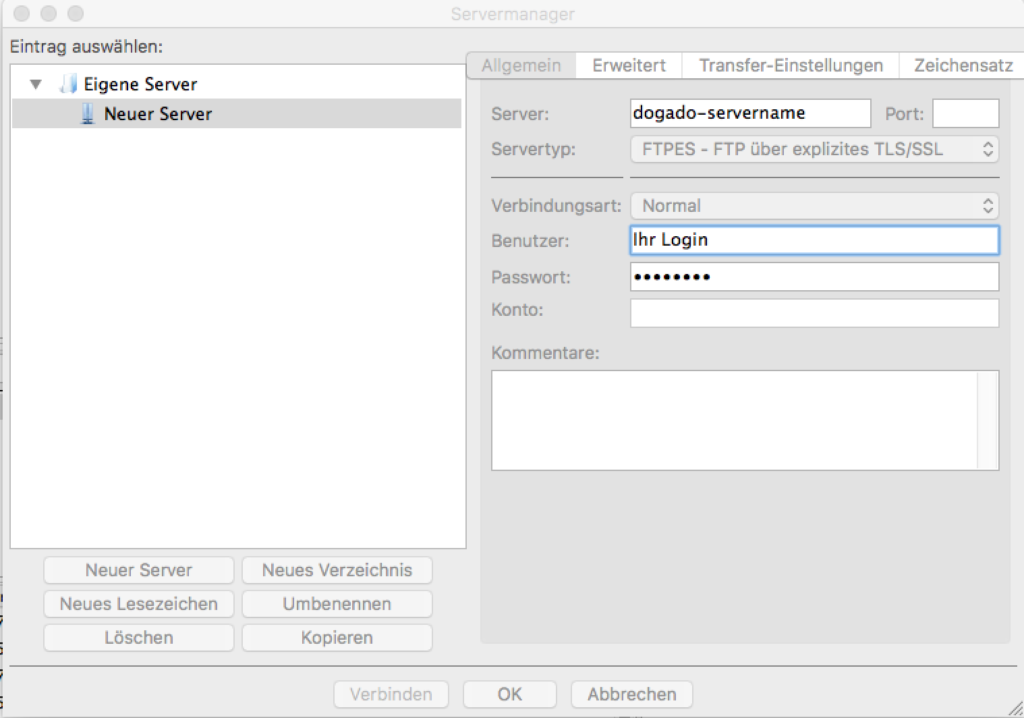Screen dimensions: 1024x718
Task: Switch to the Erweitert tab
Action: click(627, 65)
